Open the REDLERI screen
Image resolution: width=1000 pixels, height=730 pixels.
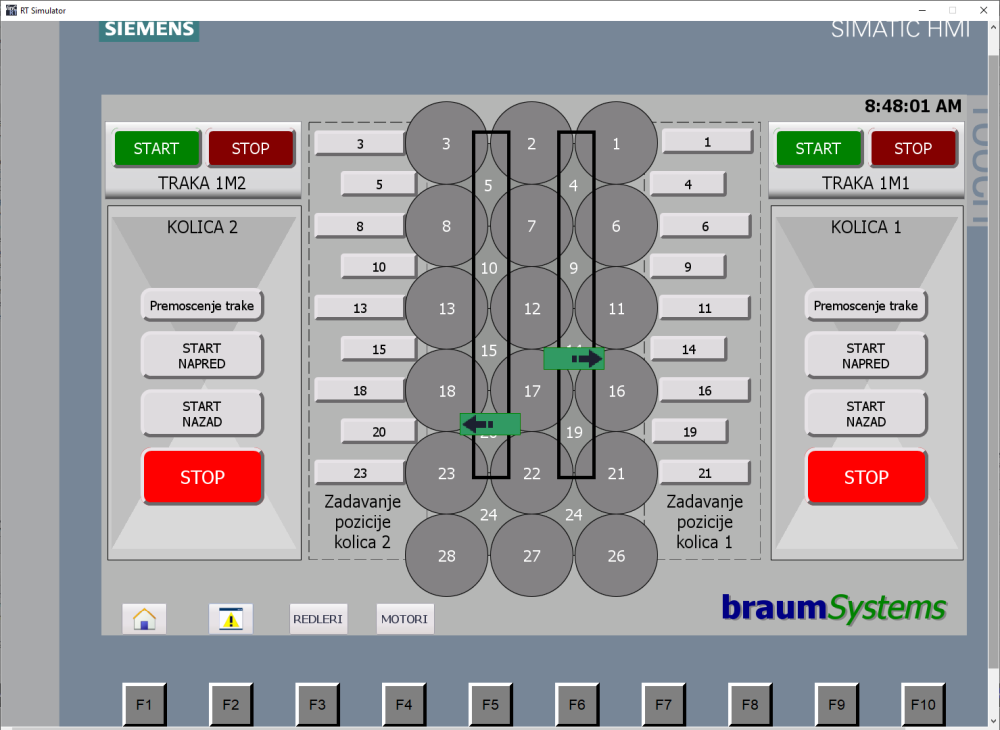pos(318,619)
